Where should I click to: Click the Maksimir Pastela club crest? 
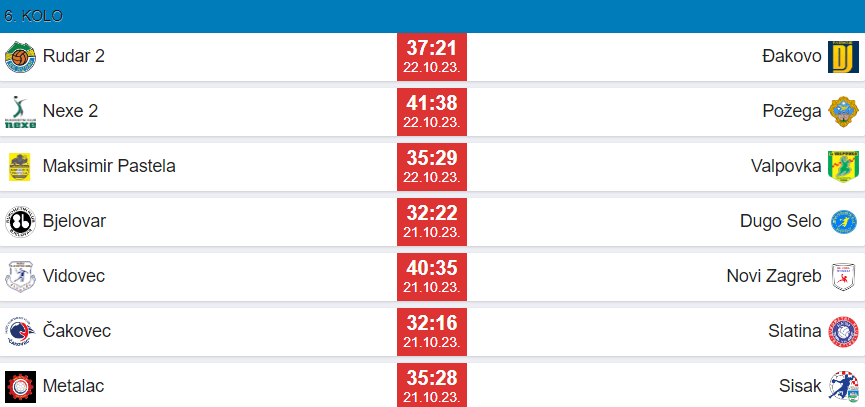[20, 167]
